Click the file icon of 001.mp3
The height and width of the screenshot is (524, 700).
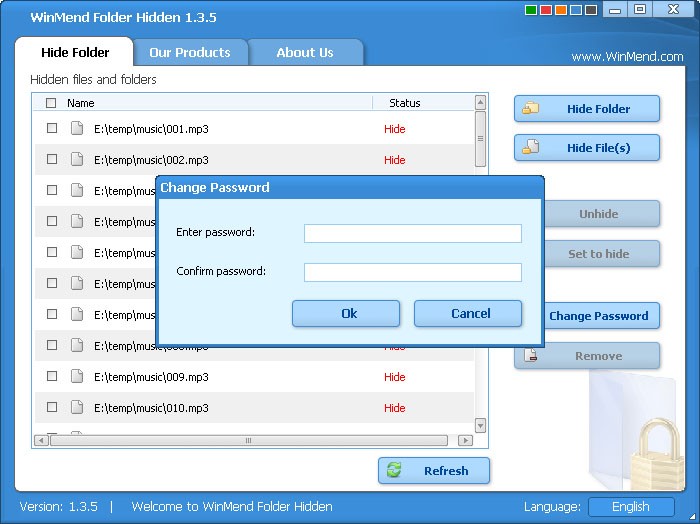[x=77, y=129]
